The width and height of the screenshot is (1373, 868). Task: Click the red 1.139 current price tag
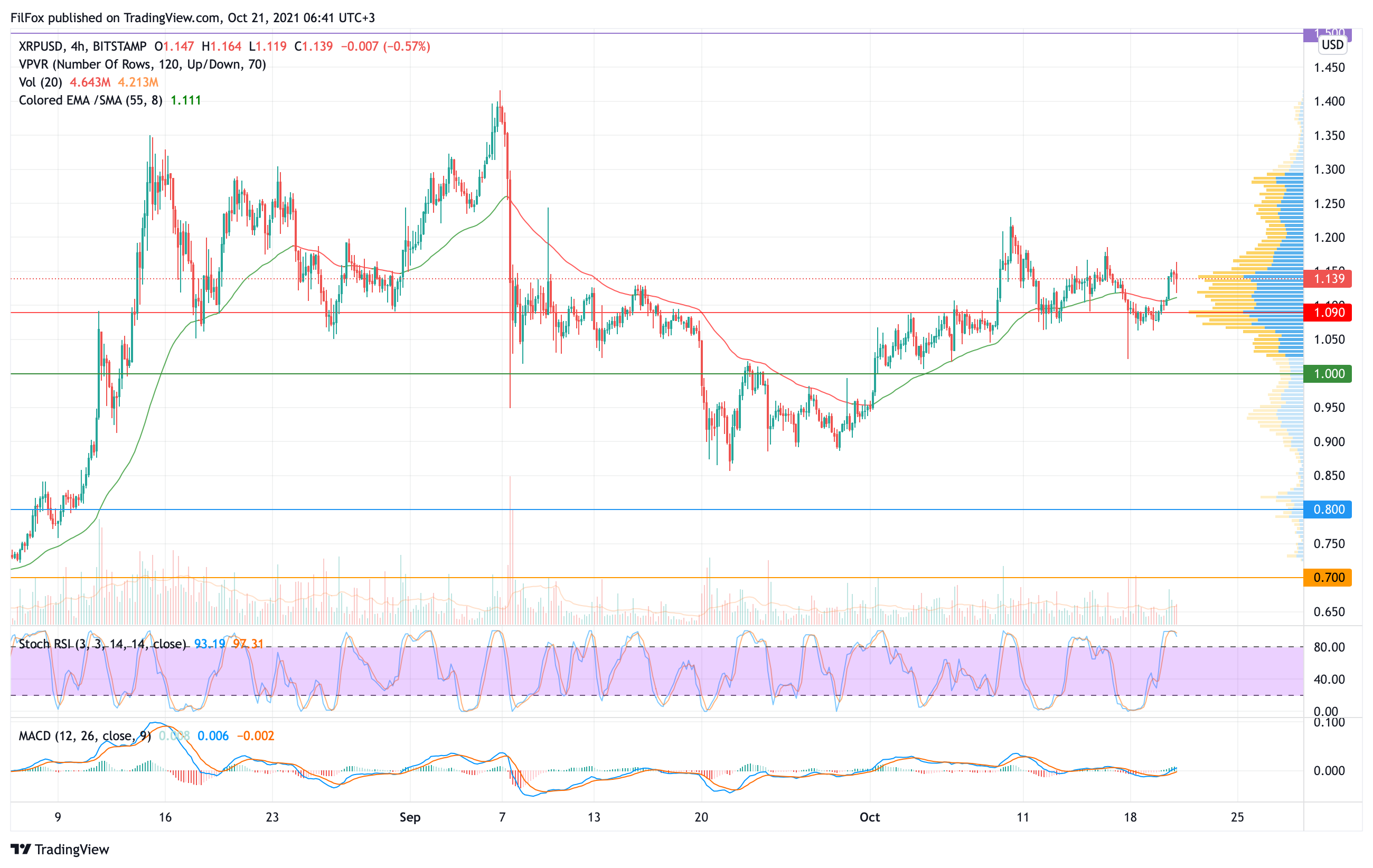click(1328, 279)
